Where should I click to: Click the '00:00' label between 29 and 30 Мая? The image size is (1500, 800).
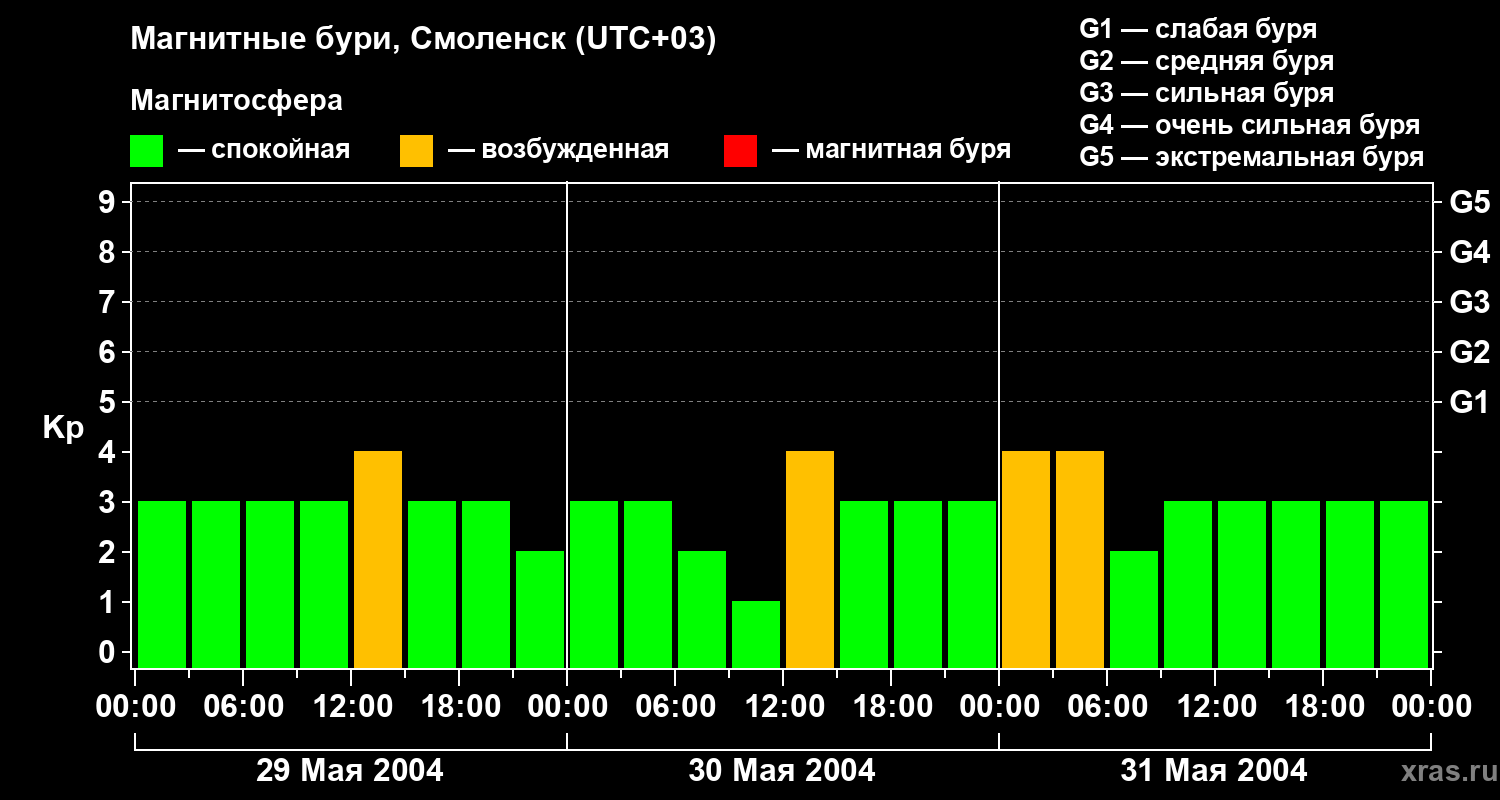coord(567,707)
